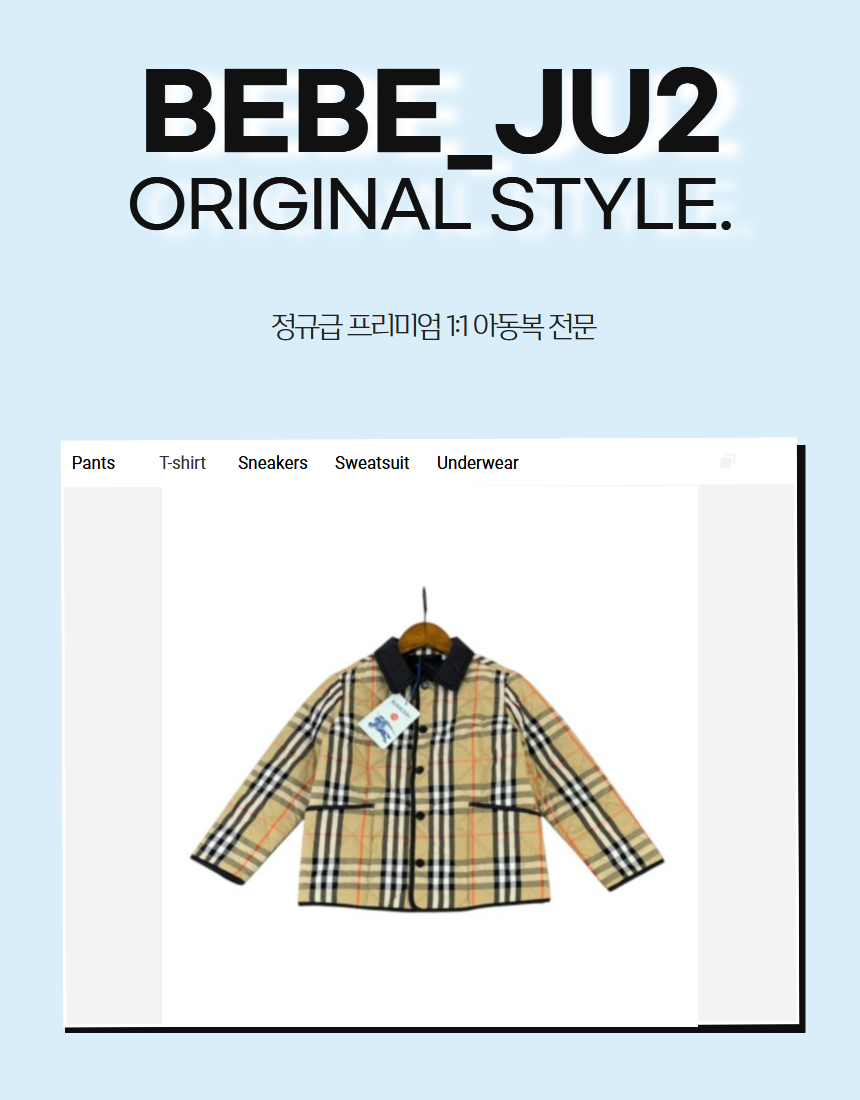This screenshot has height=1100, width=860.
Task: Open the Pants category tab
Action: [x=93, y=463]
